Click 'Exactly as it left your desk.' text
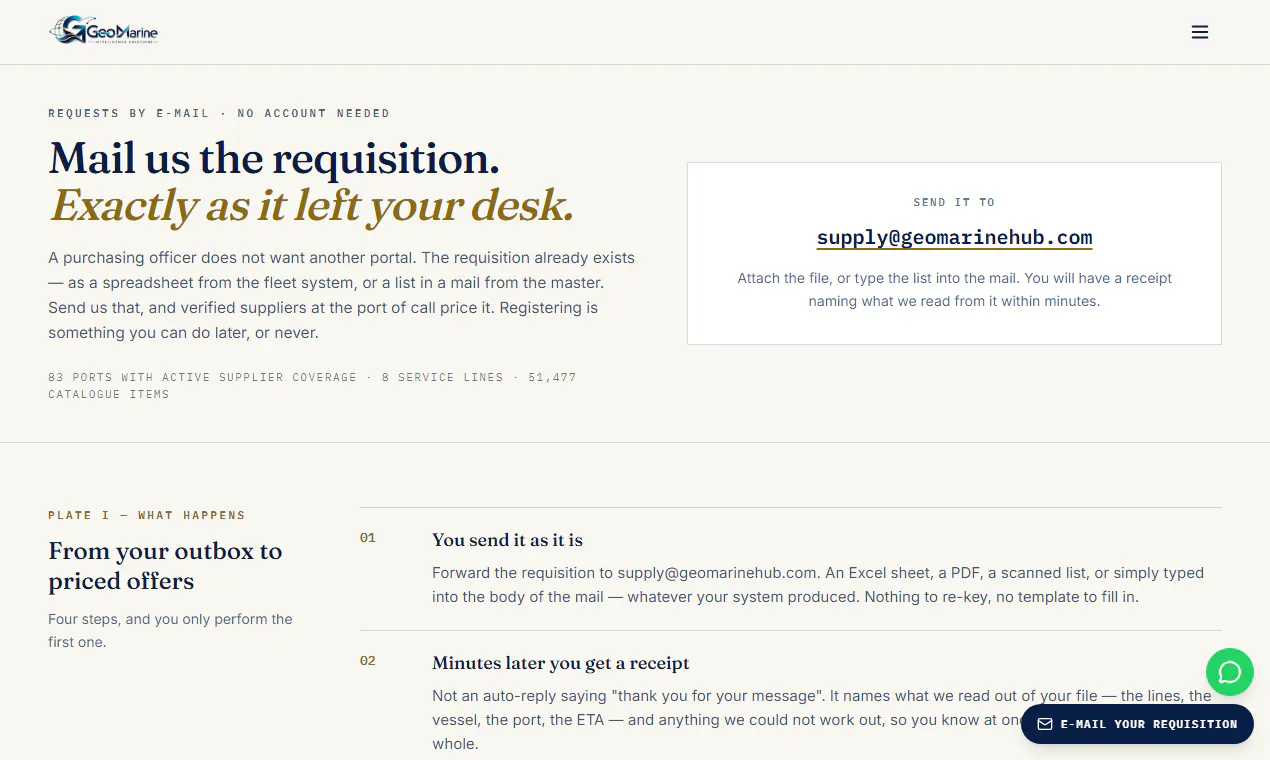1270x760 pixels. (x=311, y=205)
